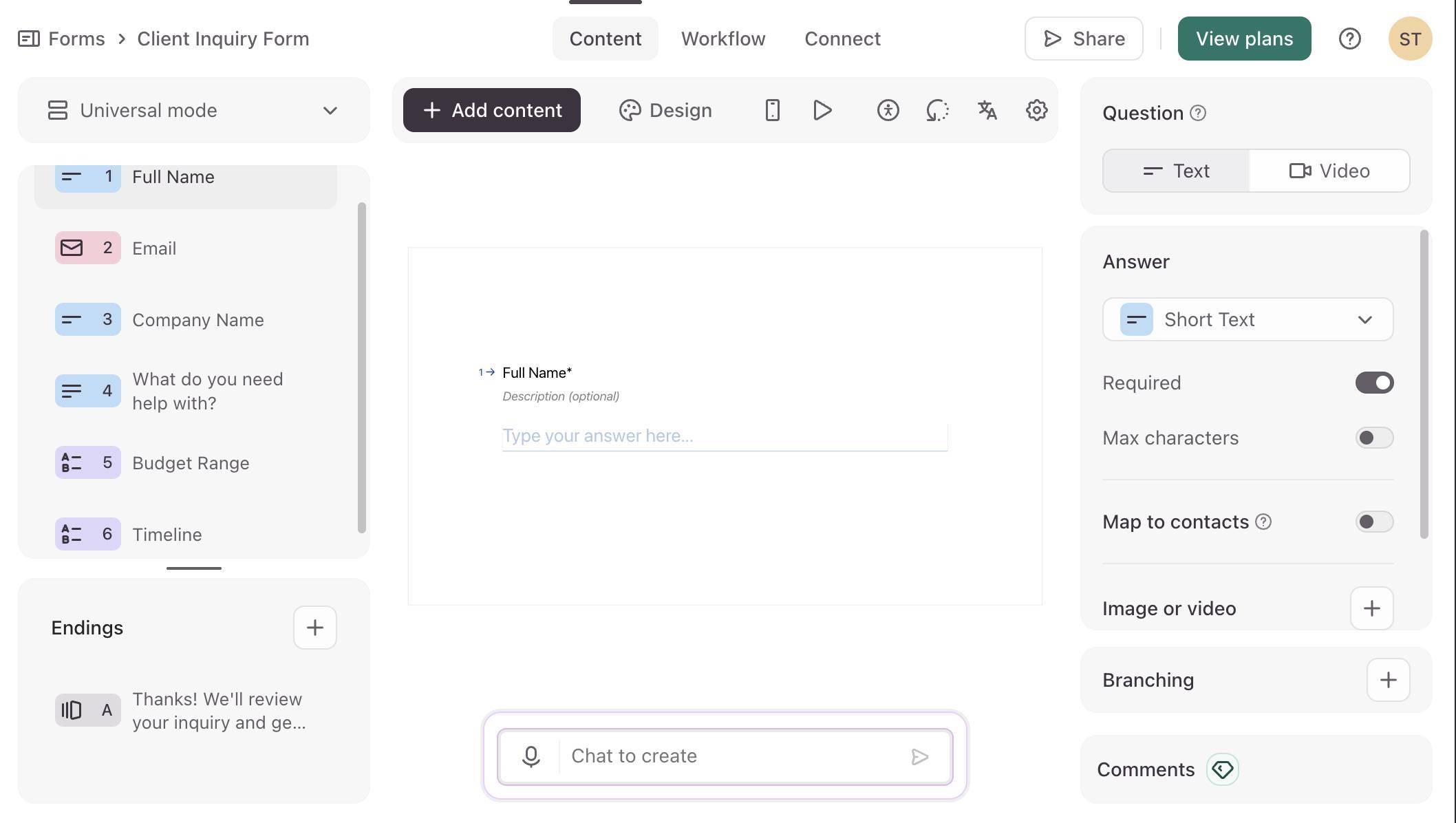This screenshot has width=1456, height=823.
Task: Open Forms breadcrumb link
Action: click(76, 39)
